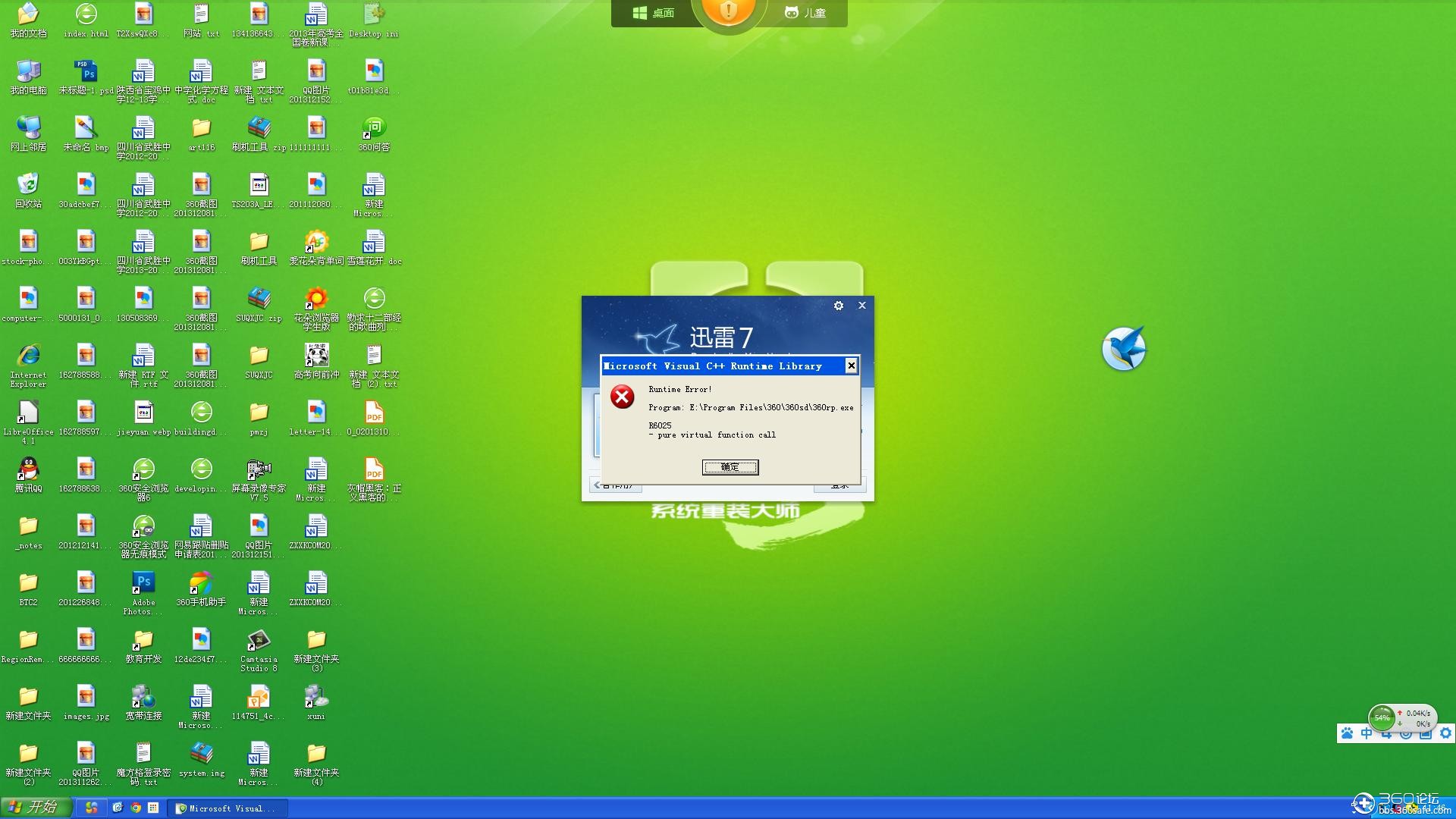Open the xuni network shortcut
The image size is (1456, 819).
click(x=316, y=703)
